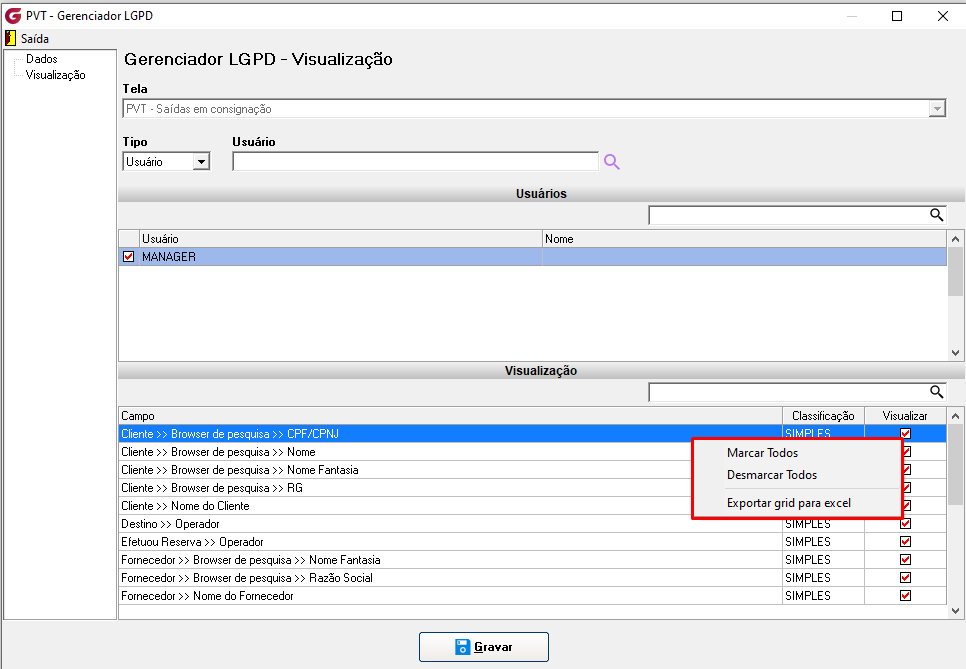Click SIMPLES in Nome do Fornecedor row

click(x=808, y=596)
